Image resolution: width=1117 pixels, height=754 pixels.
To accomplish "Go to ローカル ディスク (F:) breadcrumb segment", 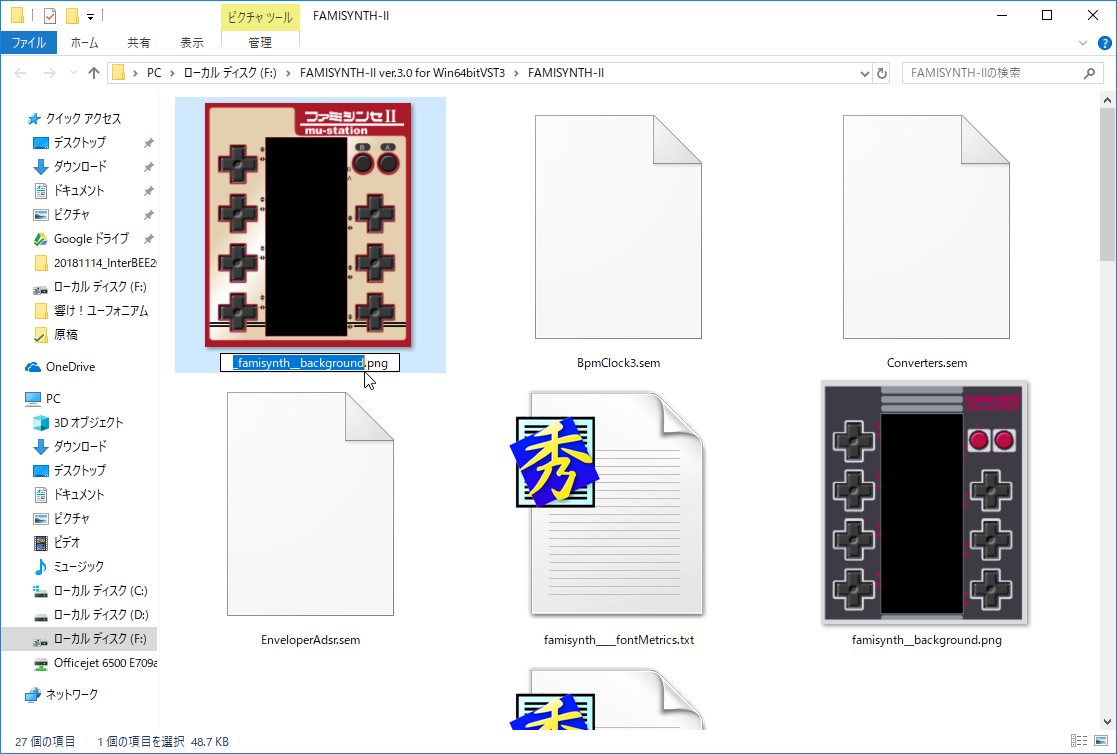I will point(230,73).
